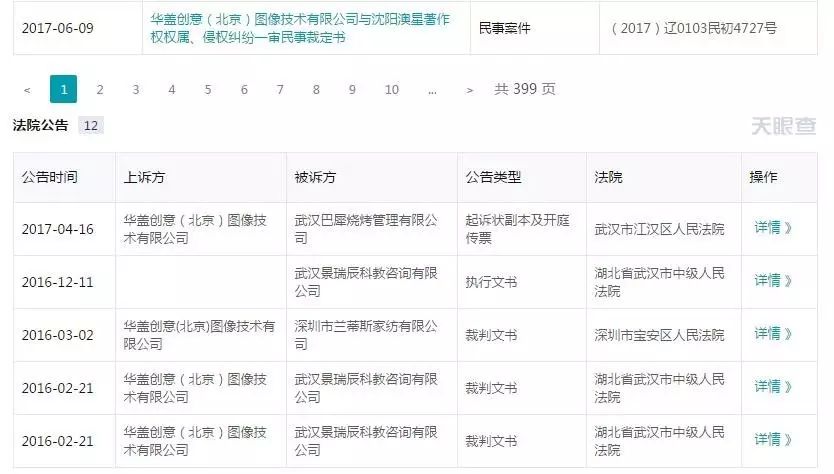Open the 华盖创意与沈阳演星著作权 judgment document link
Viewport: 834px width, 474px height.
click(x=300, y=28)
